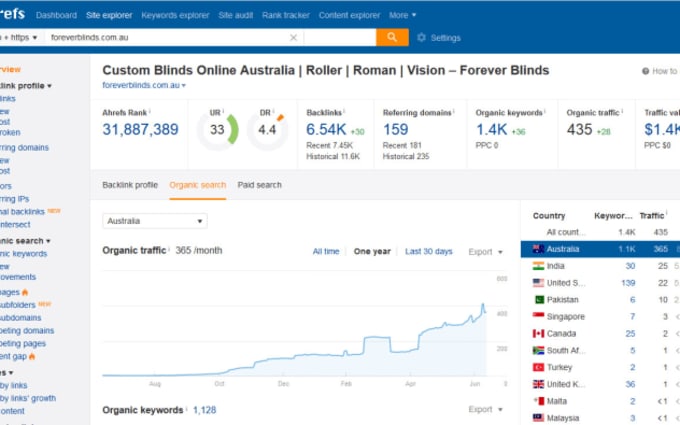Click the fire icon beside Content gap
This screenshot has width=680, height=425.
(x=32, y=356)
